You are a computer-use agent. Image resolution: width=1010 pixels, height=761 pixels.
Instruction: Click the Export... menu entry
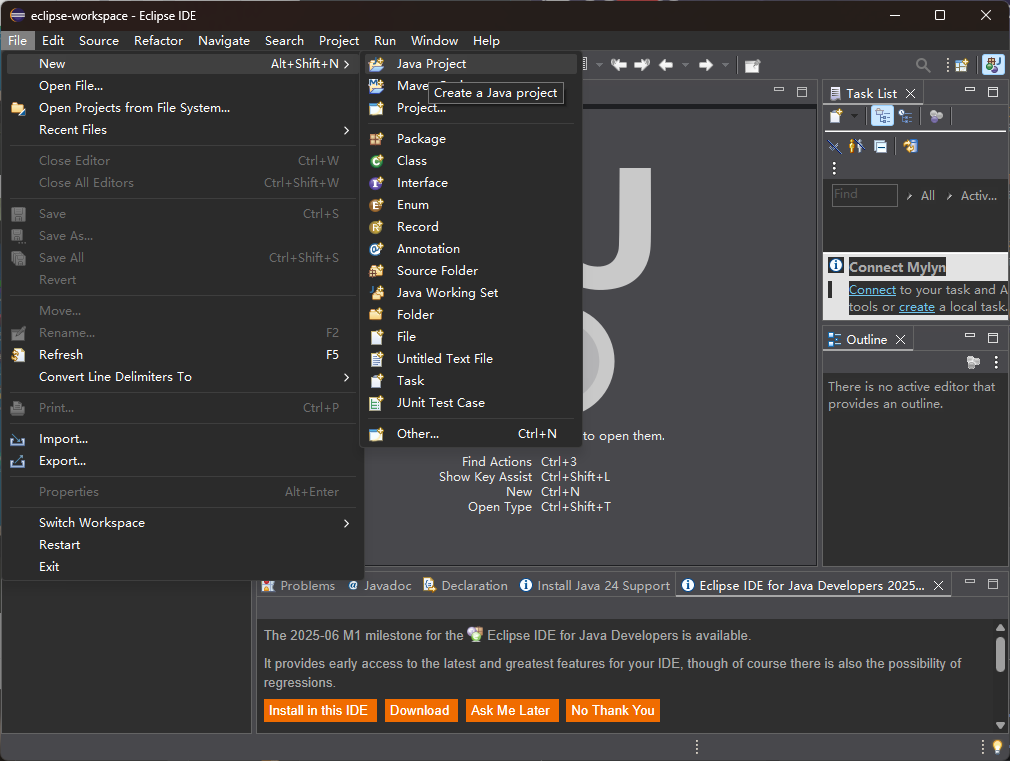tap(182, 461)
